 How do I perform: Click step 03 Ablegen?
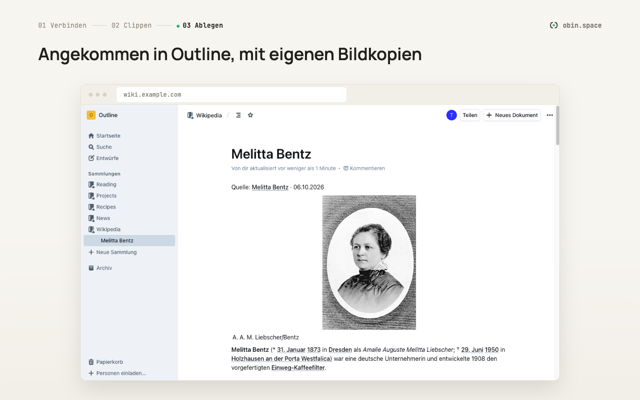[202, 25]
